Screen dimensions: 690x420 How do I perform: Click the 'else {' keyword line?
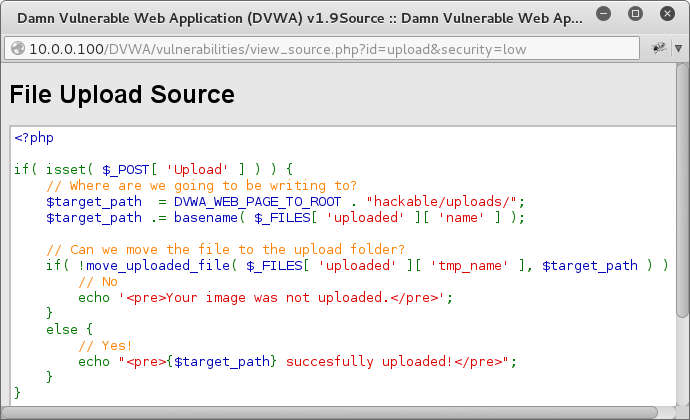click(70, 329)
